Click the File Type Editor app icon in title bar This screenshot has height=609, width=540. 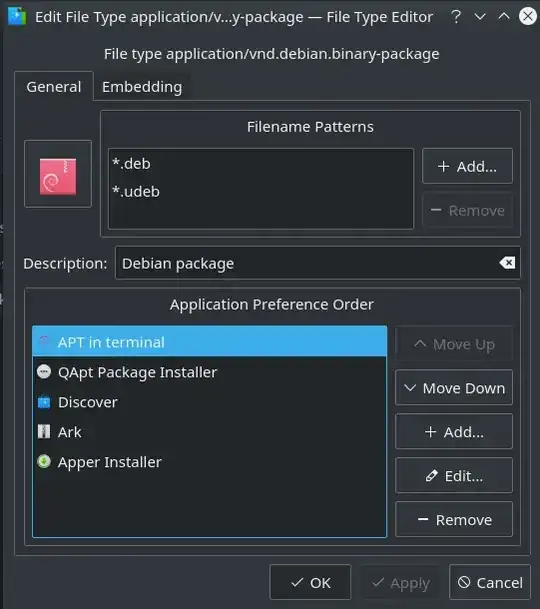[x=17, y=17]
